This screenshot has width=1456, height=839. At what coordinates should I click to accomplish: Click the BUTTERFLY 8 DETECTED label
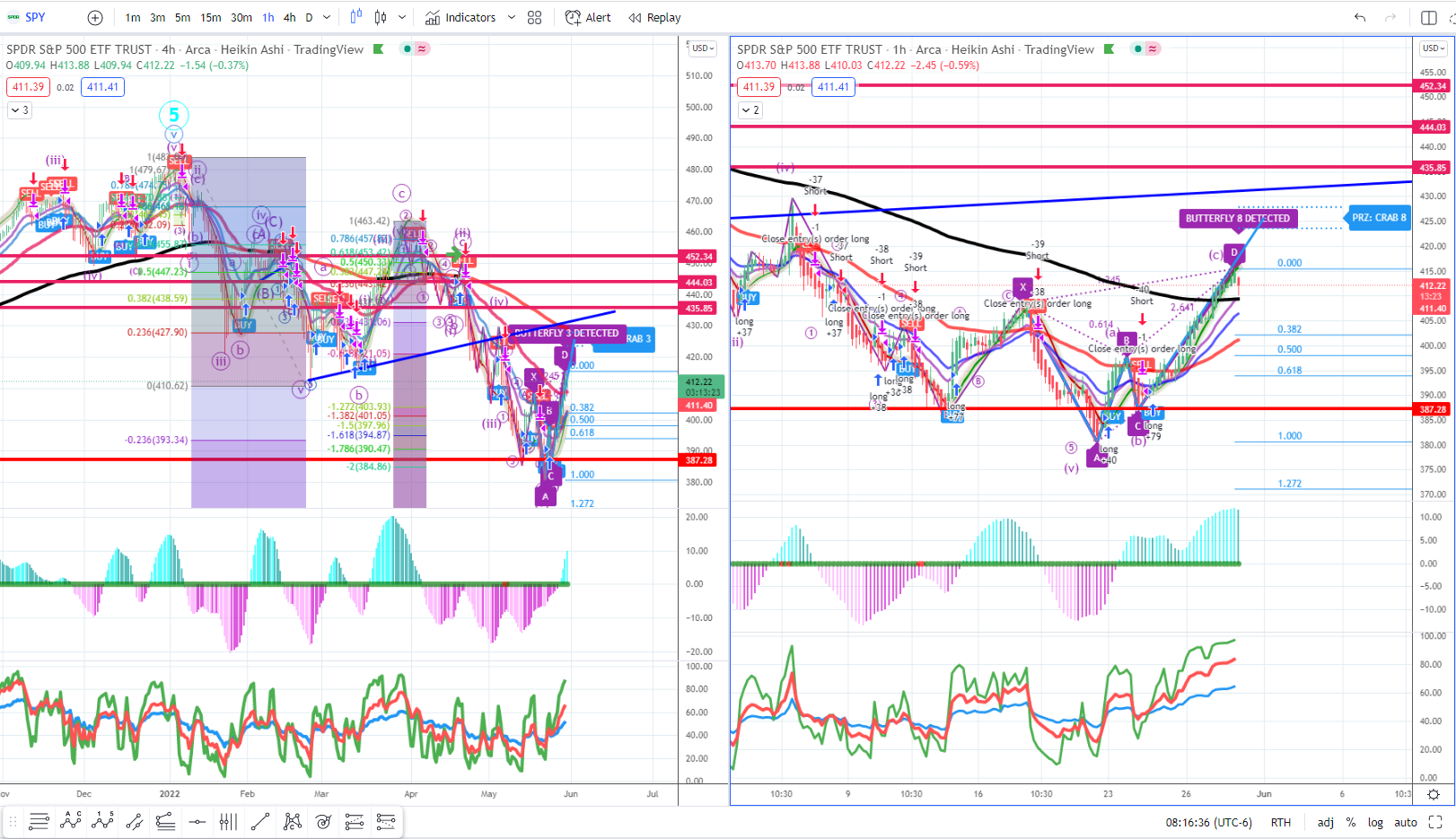tap(1238, 218)
